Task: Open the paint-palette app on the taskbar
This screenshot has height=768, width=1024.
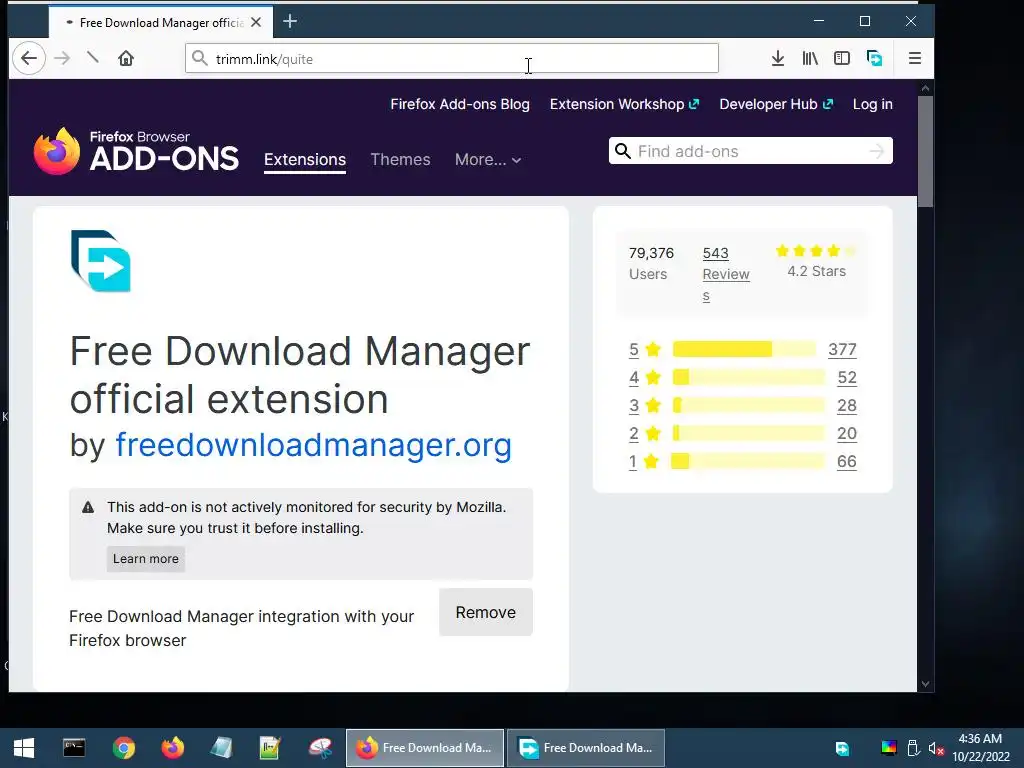Action: click(320, 748)
